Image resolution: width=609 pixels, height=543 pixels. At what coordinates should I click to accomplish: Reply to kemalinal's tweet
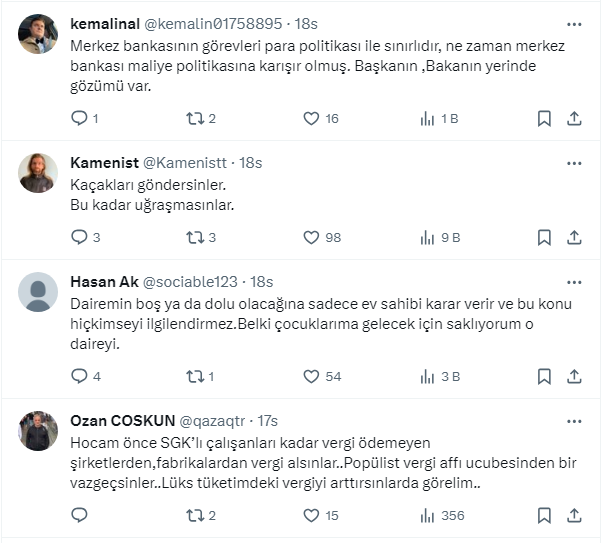[x=81, y=118]
